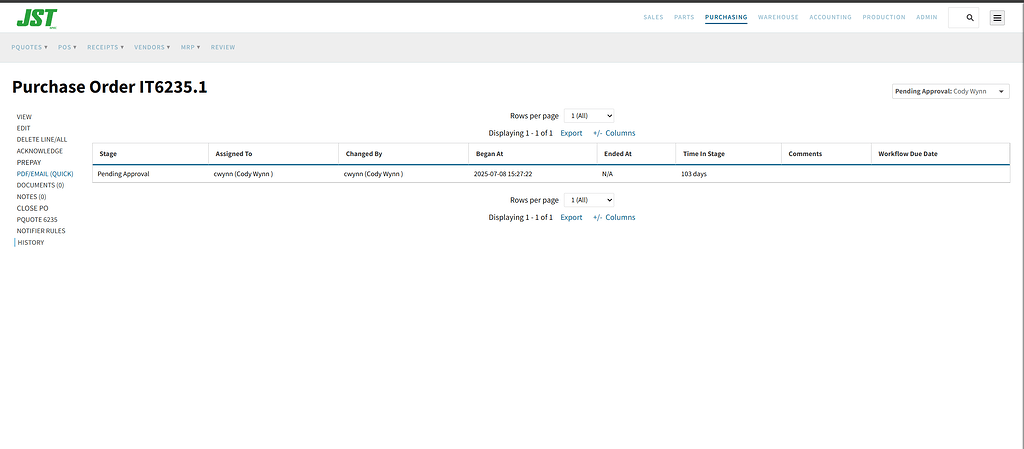Image resolution: width=1024 pixels, height=449 pixels.
Task: Expand the MRP dropdown menu
Action: click(x=190, y=48)
